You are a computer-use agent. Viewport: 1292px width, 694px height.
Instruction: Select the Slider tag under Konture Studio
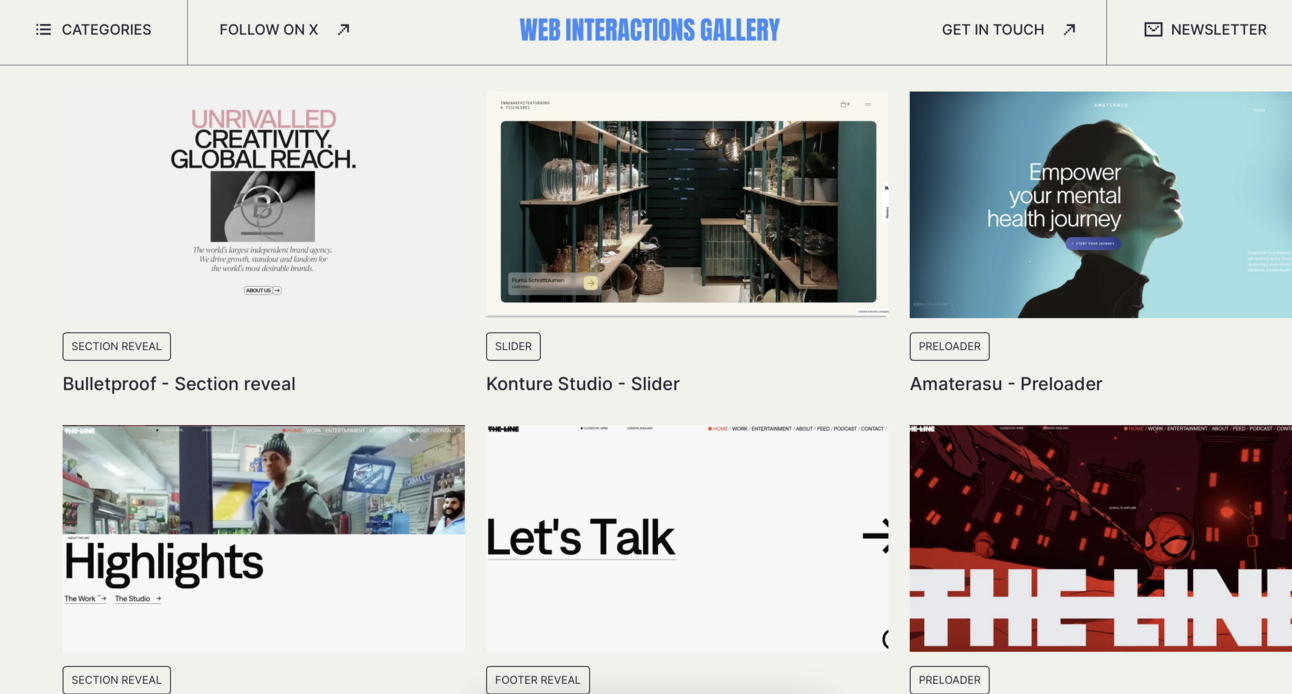(513, 346)
